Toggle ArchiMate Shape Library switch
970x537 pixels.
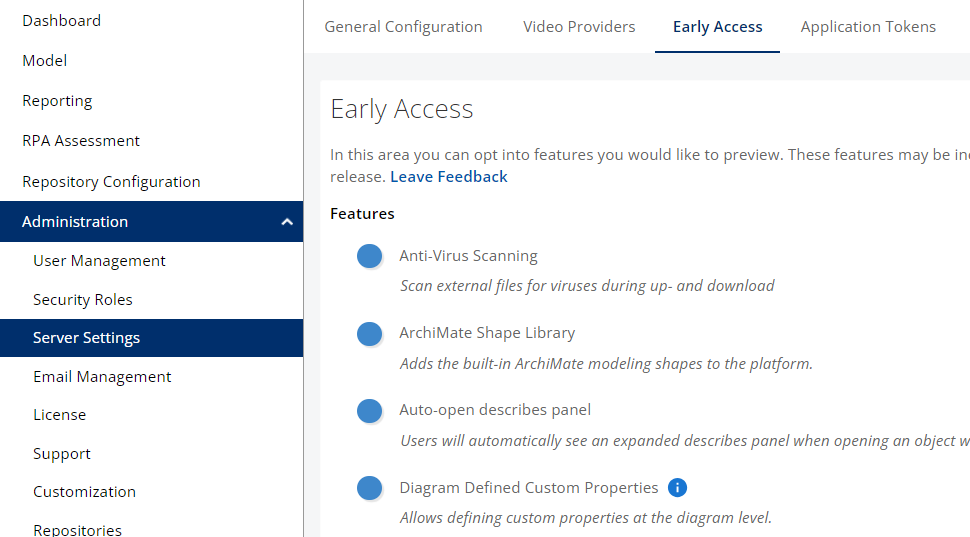coord(370,333)
